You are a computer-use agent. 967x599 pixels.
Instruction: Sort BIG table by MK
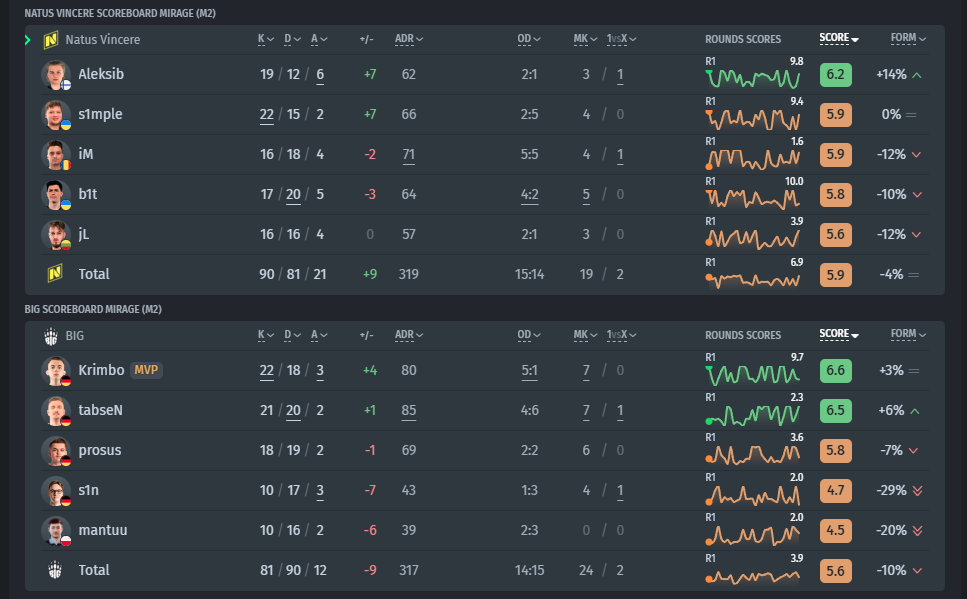585,335
